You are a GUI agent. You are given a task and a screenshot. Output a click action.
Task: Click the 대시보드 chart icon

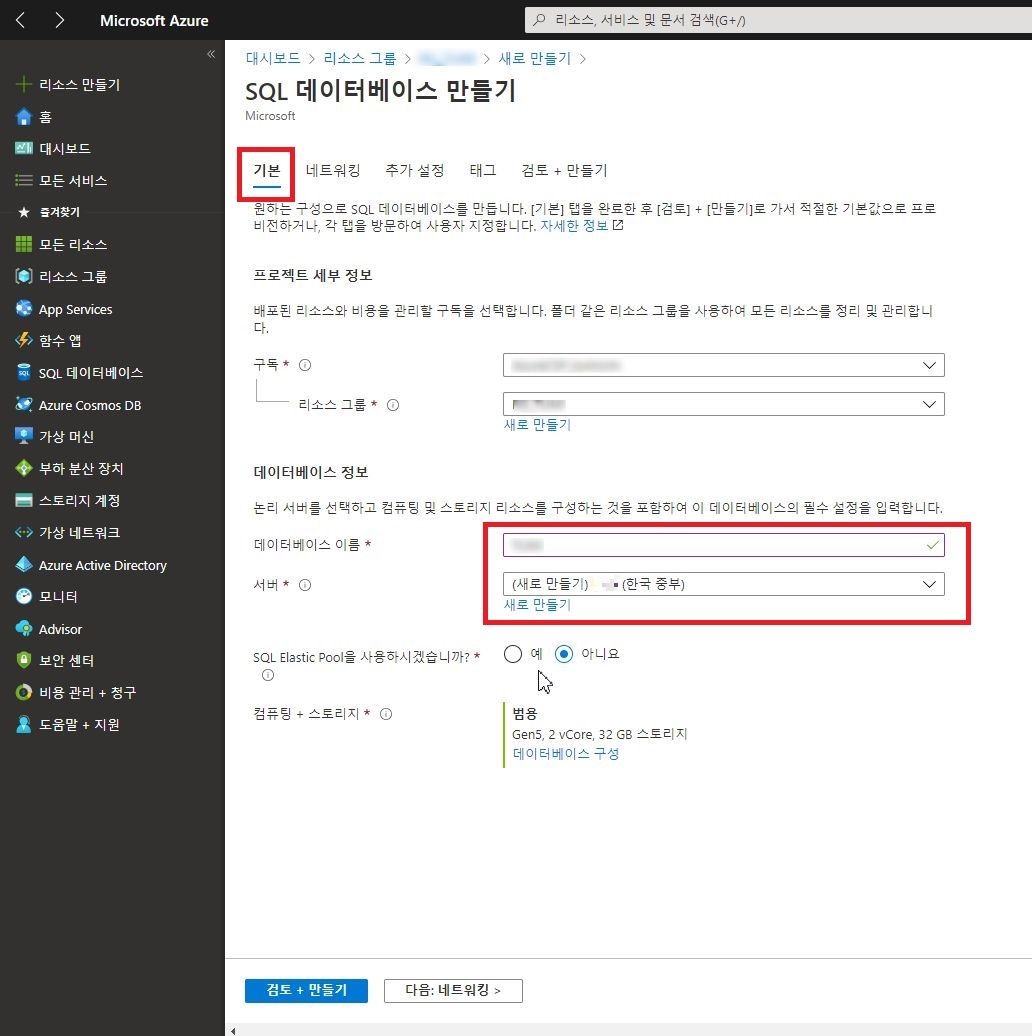(24, 149)
